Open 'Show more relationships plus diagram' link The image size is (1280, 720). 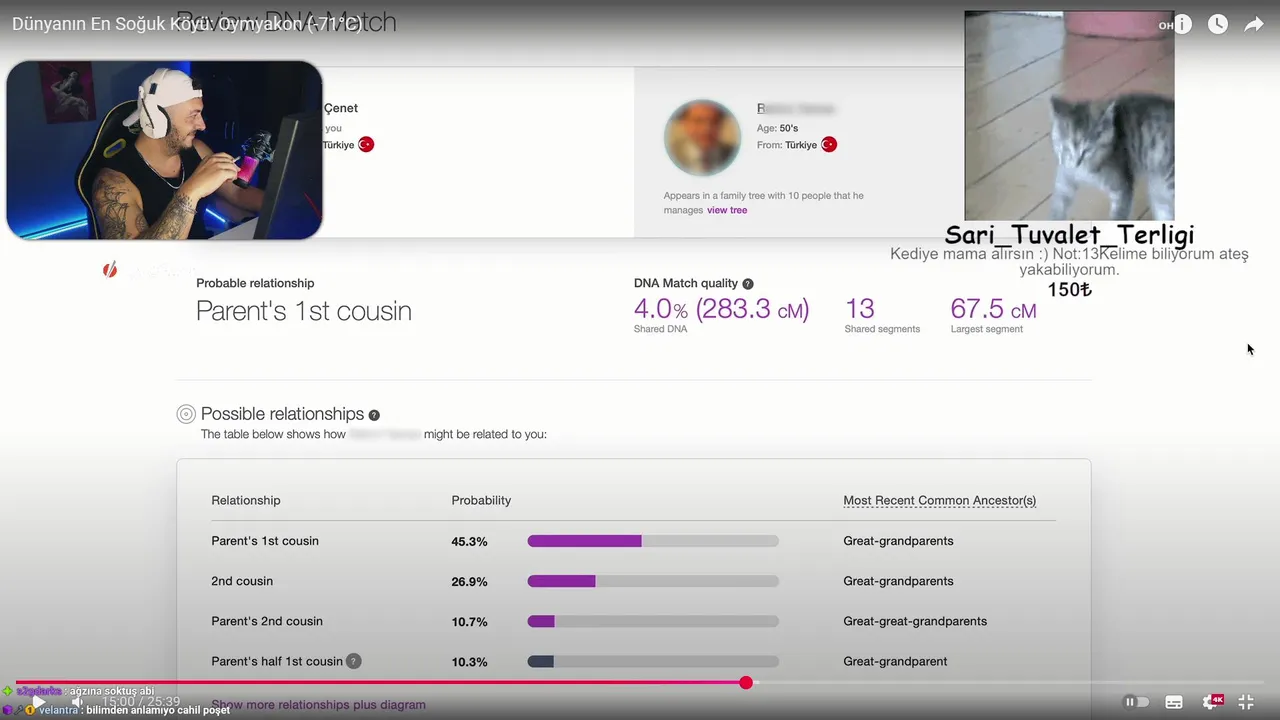pyautogui.click(x=318, y=705)
